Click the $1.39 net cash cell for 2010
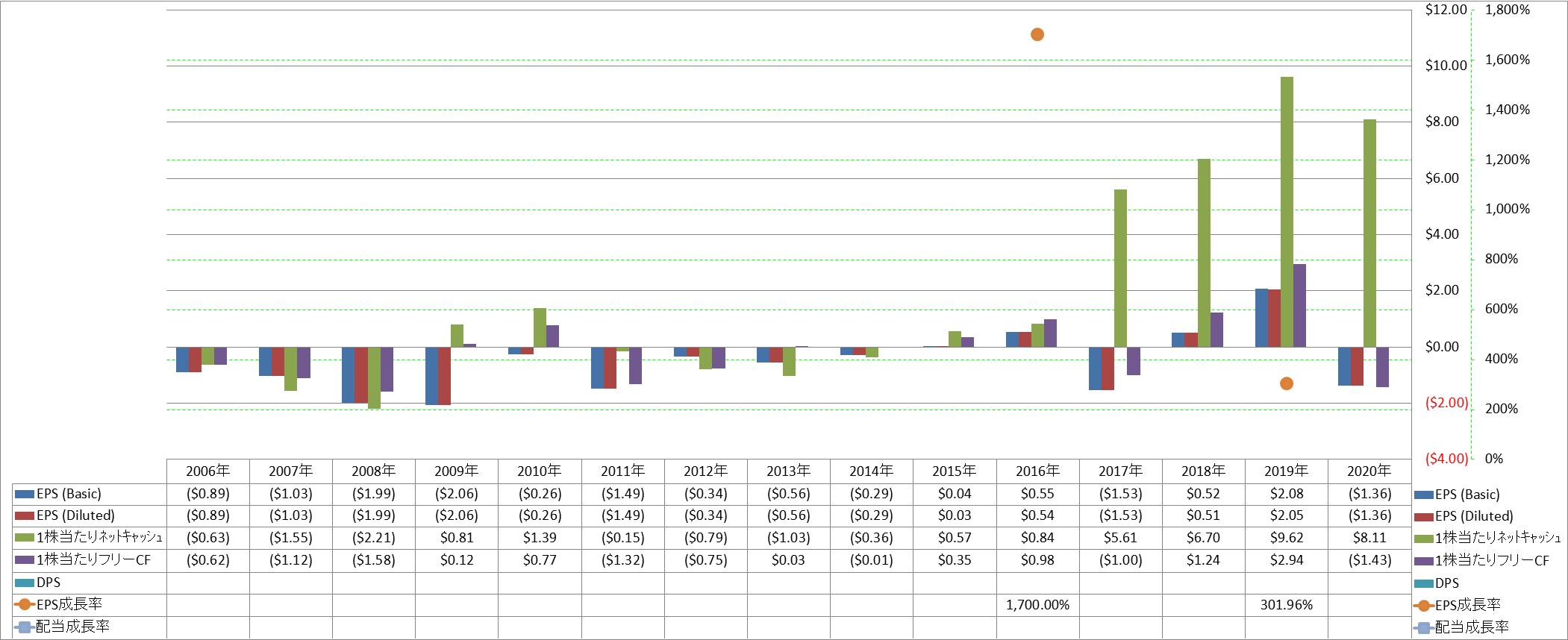Image resolution: width=1568 pixels, height=640 pixels. click(540, 538)
